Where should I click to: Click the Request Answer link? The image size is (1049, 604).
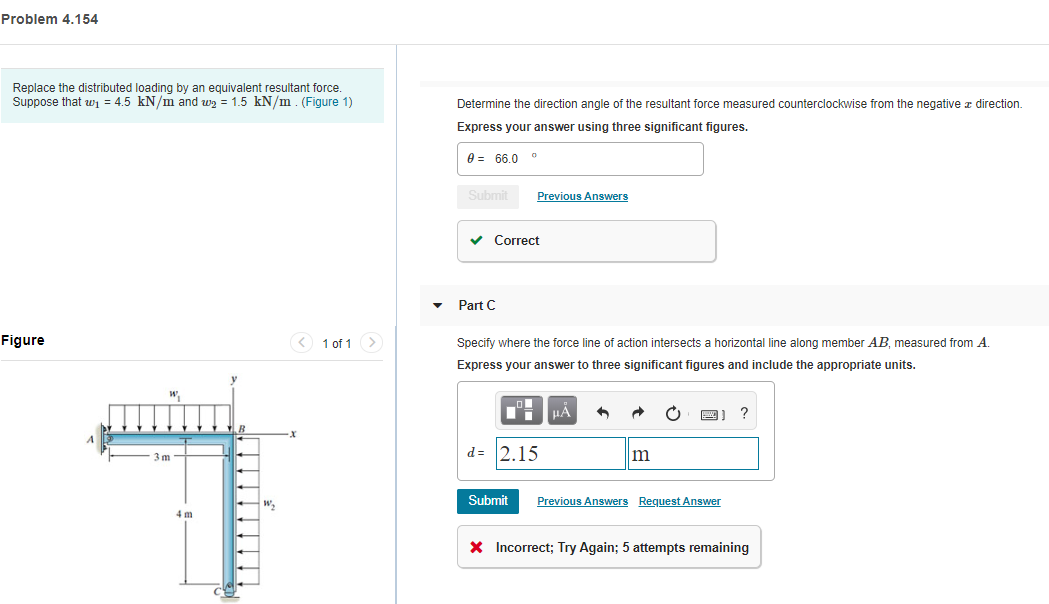tap(679, 500)
